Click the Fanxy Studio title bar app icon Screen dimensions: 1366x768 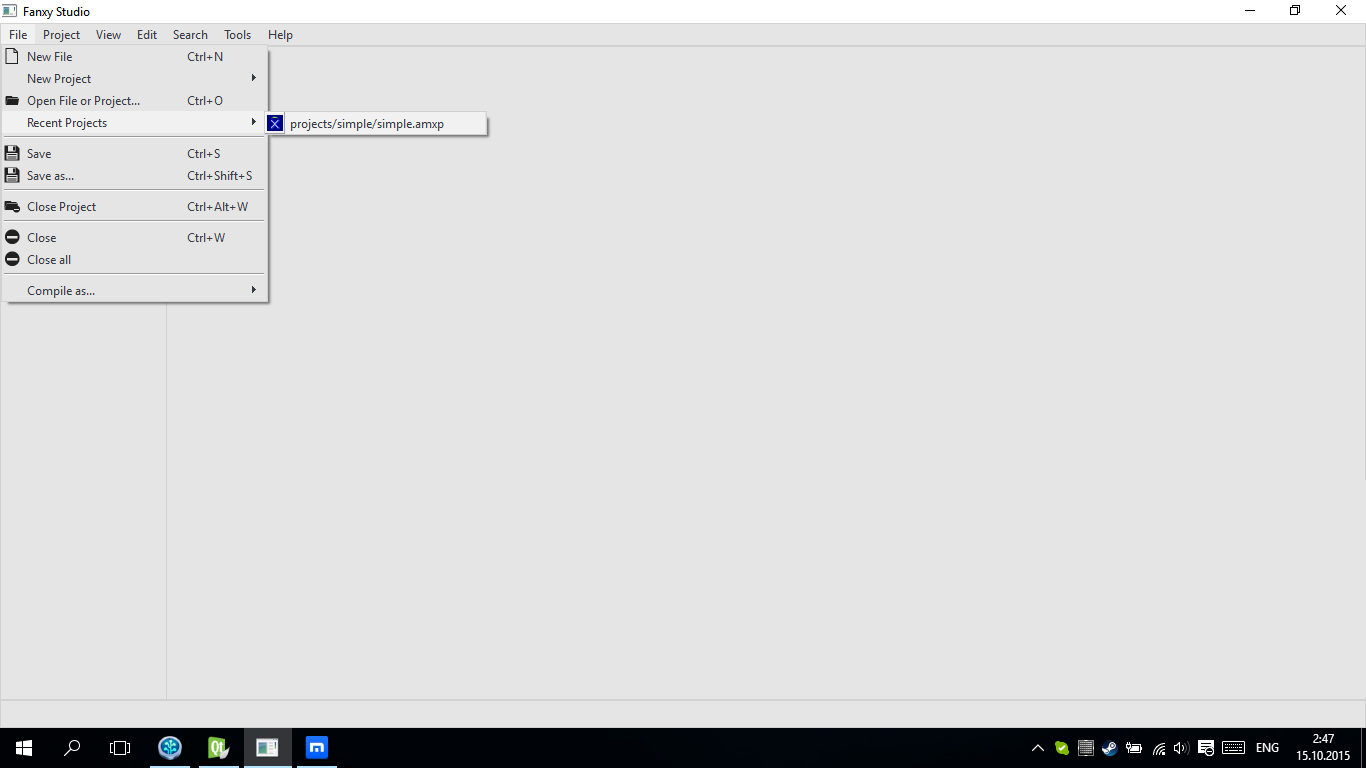coord(10,11)
